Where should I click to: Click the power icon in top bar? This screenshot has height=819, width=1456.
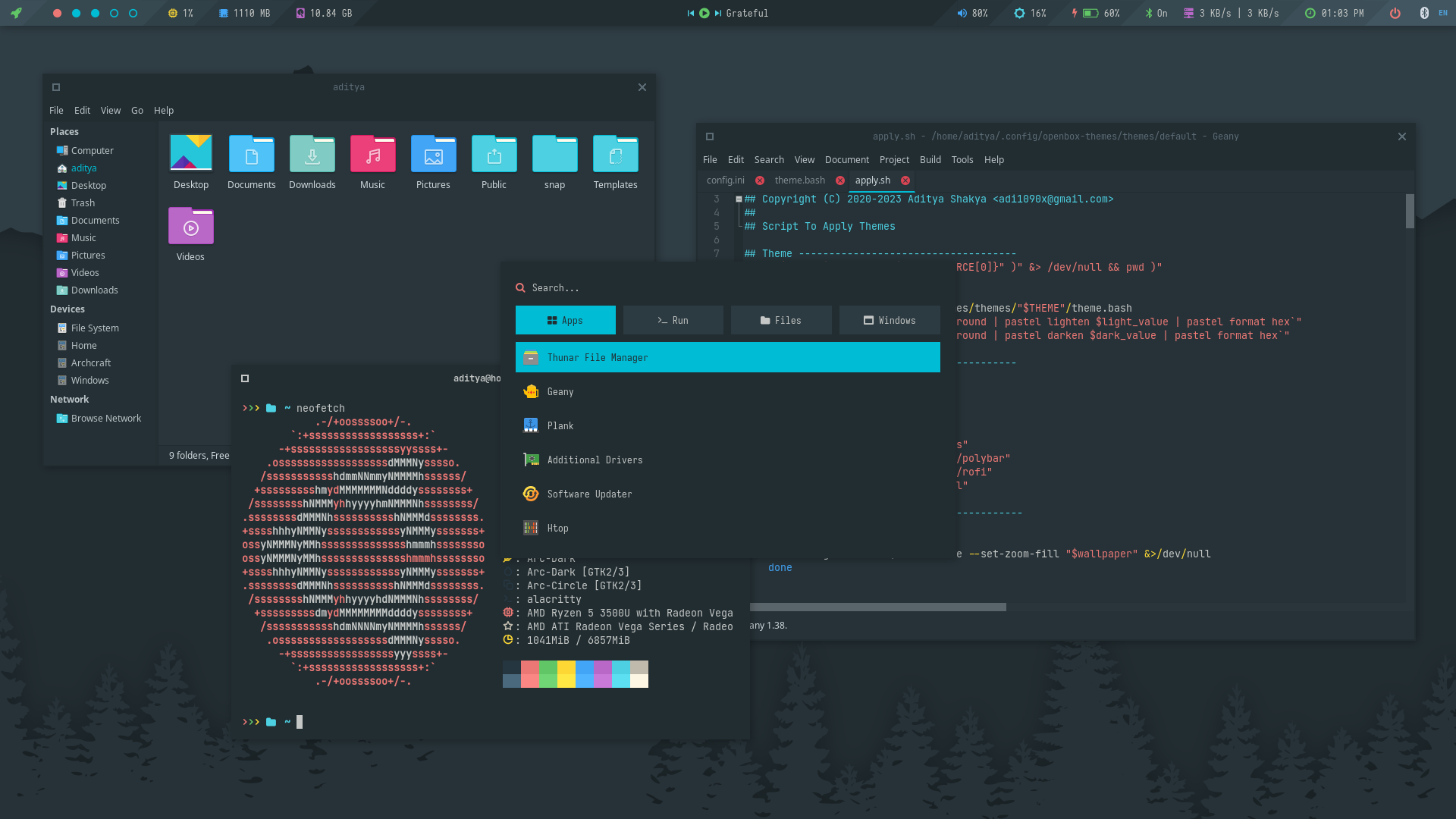coord(1395,13)
